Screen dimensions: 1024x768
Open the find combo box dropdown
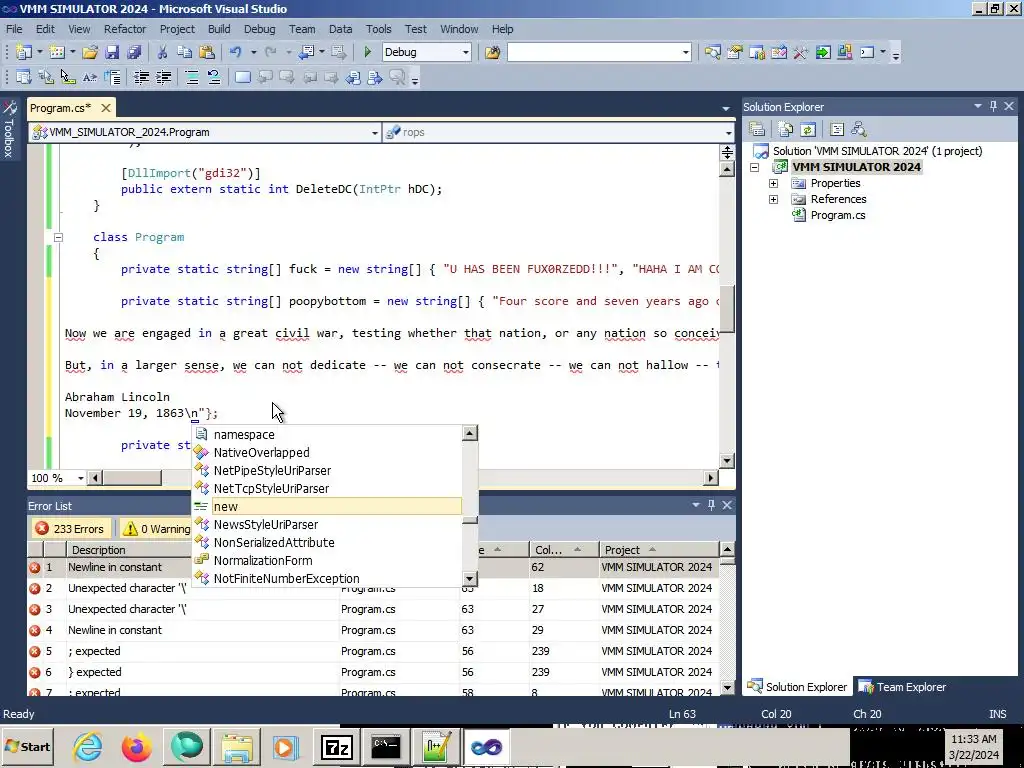pyautogui.click(x=685, y=52)
